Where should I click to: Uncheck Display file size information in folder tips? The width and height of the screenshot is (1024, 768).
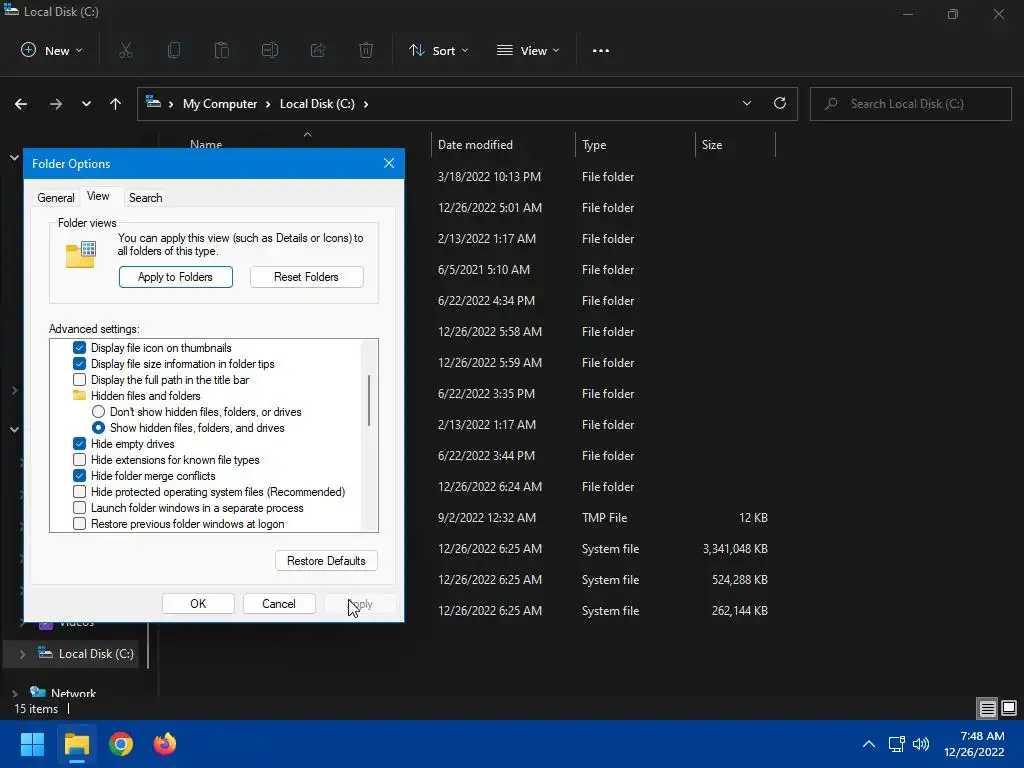tap(79, 364)
